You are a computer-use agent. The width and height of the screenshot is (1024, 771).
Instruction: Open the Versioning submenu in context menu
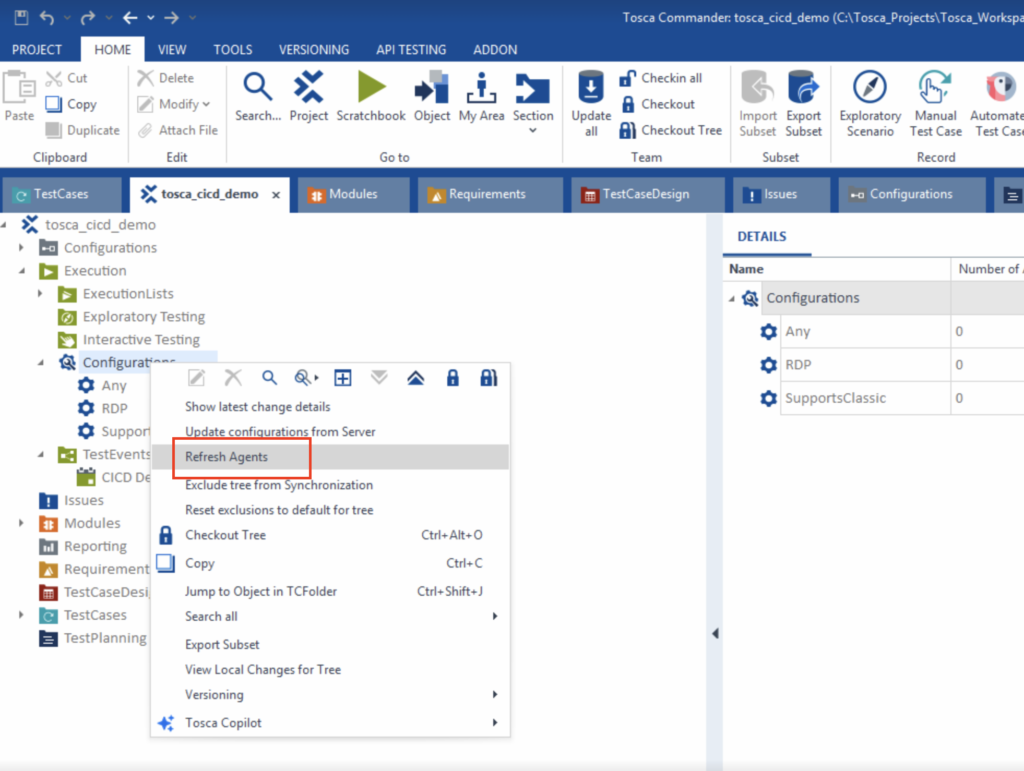coord(330,695)
